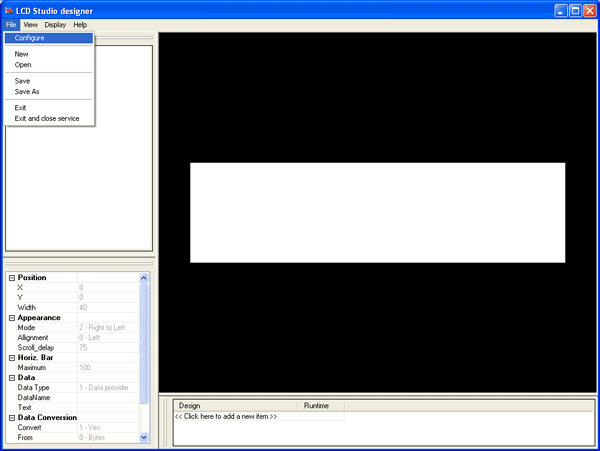Viewport: 600px width, 451px height.
Task: Close the LCD Studio designer window
Action: (590, 11)
